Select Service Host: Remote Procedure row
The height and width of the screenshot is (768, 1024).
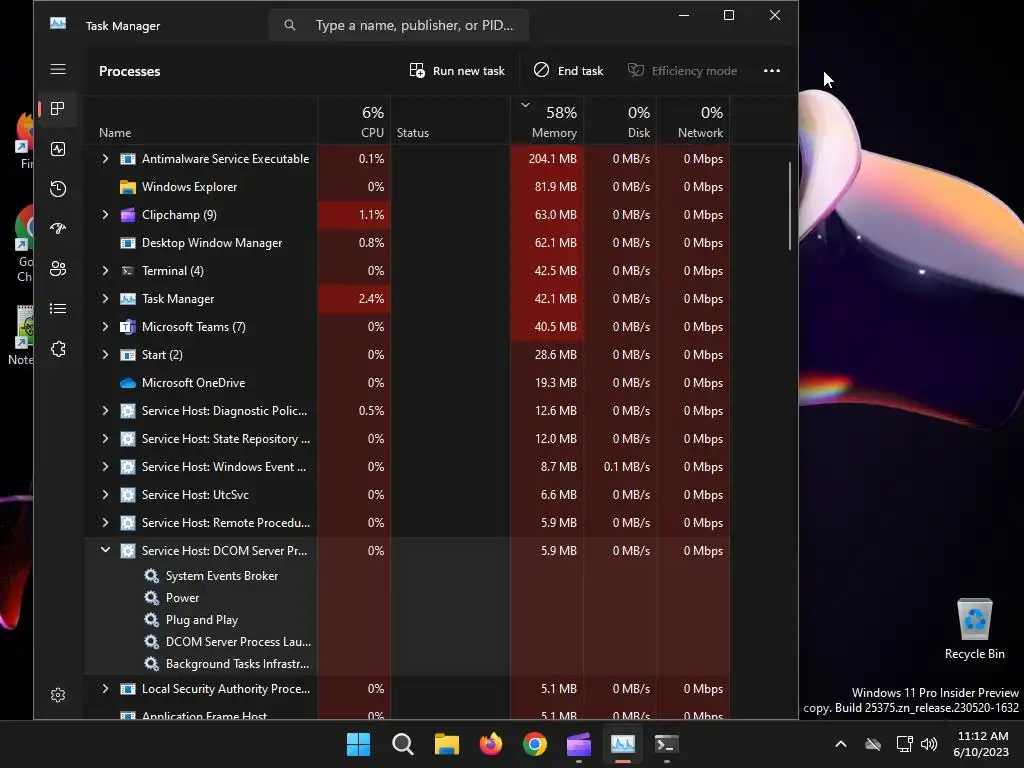[408, 523]
